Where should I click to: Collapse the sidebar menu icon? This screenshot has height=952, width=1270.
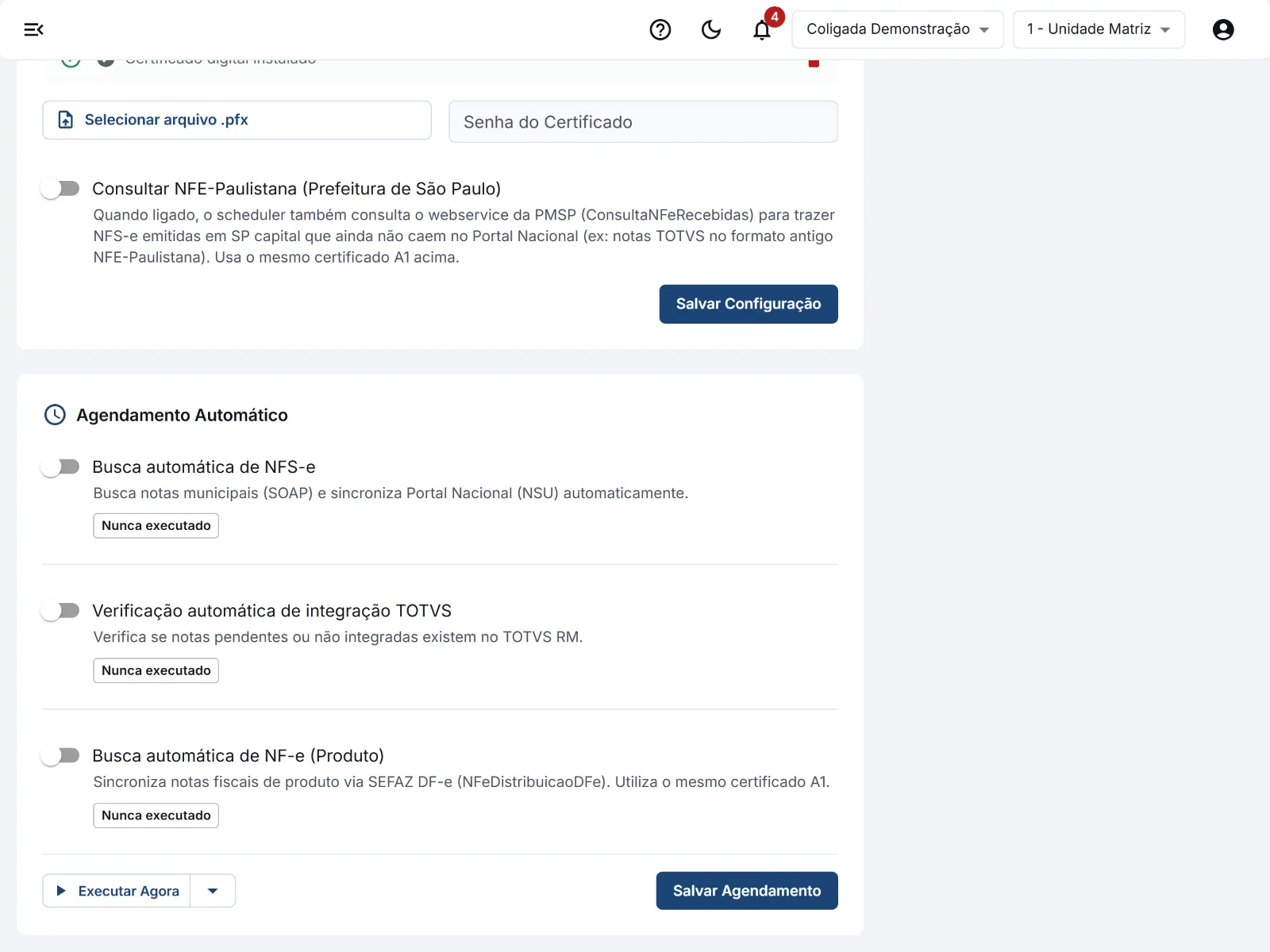click(x=33, y=29)
